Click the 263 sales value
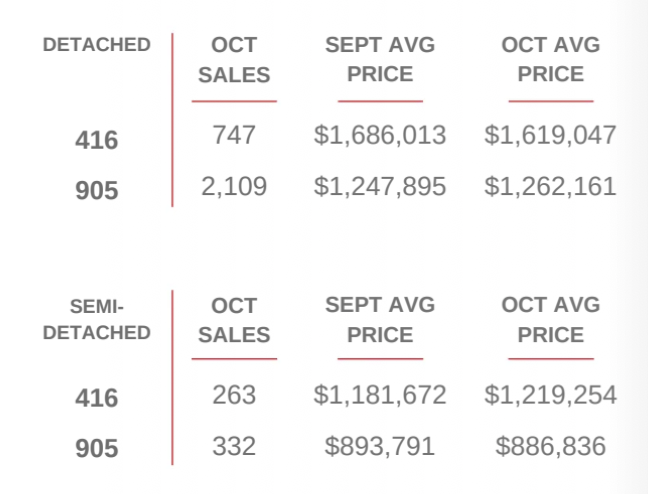Image resolution: width=648 pixels, height=494 pixels. click(234, 395)
